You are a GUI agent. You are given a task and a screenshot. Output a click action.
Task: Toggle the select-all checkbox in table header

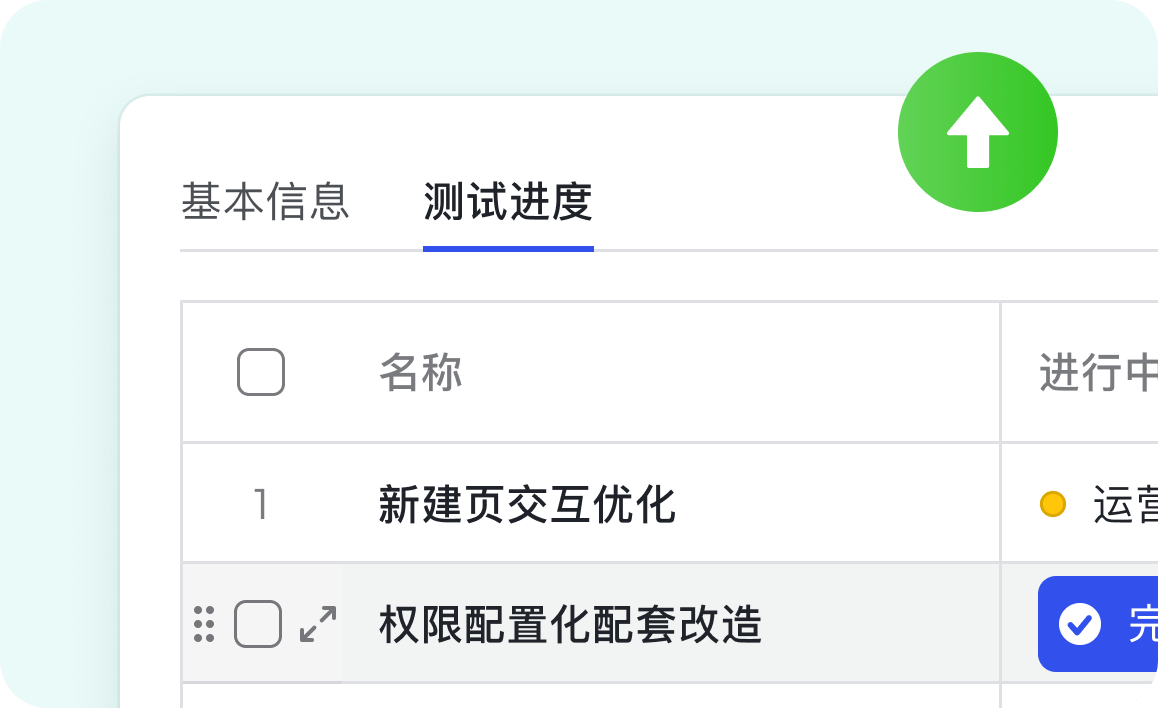pos(261,372)
